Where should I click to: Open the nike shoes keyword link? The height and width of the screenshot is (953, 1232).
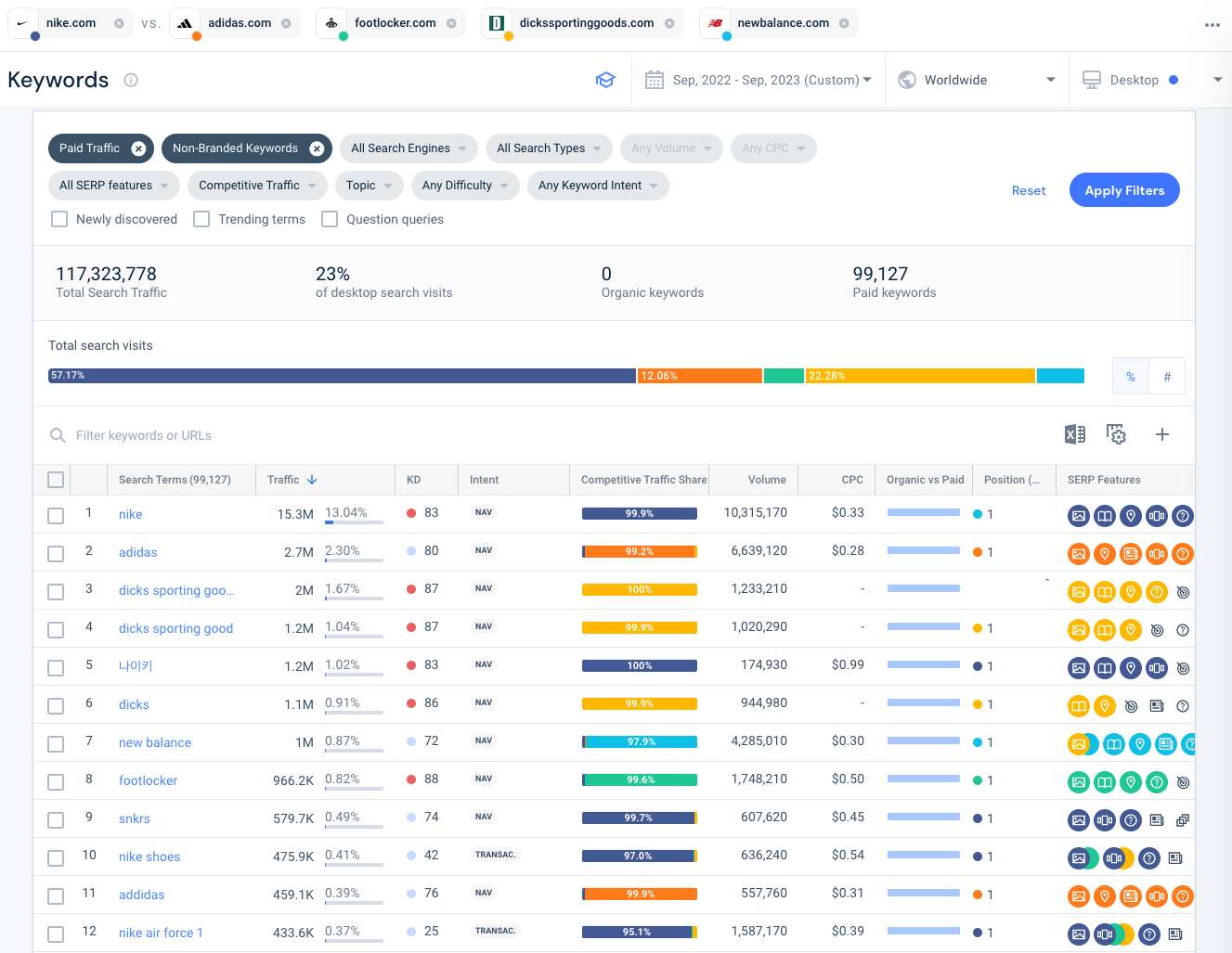149,856
